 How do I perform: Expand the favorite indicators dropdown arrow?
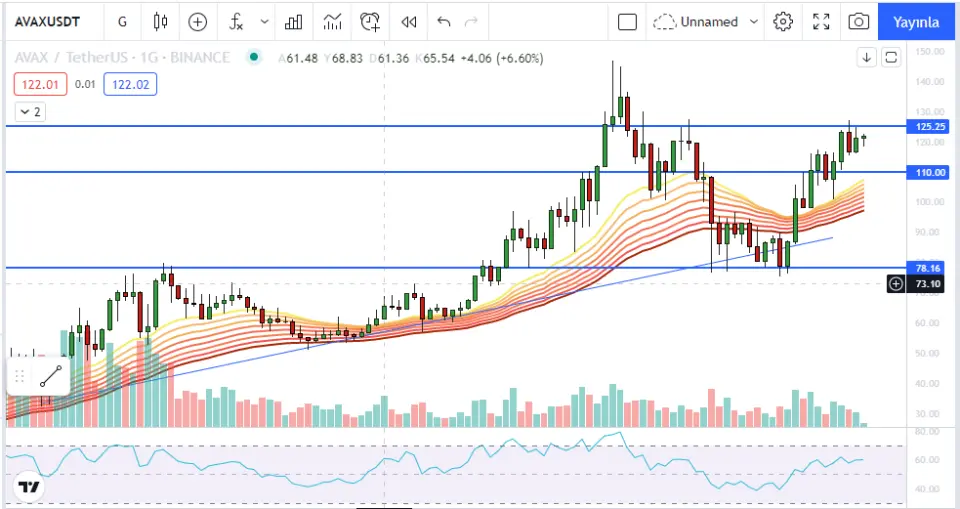click(x=264, y=21)
